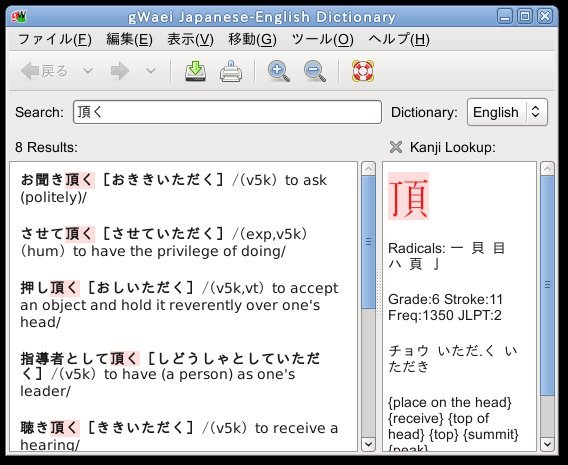Open the 表示(V) menu
The height and width of the screenshot is (465, 568).
(x=191, y=39)
